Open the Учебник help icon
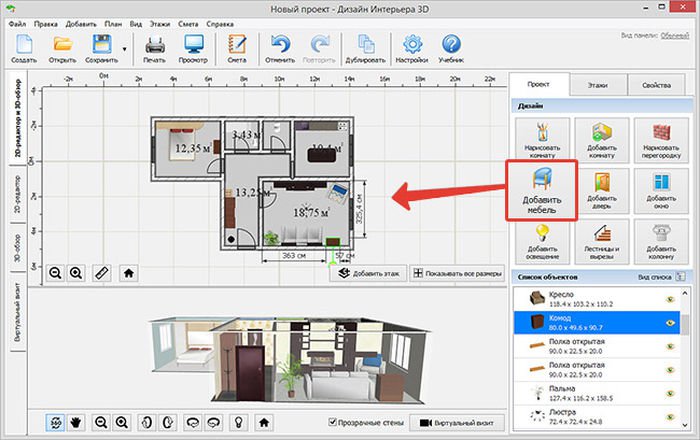Viewport: 700px width, 440px height. [x=451, y=49]
